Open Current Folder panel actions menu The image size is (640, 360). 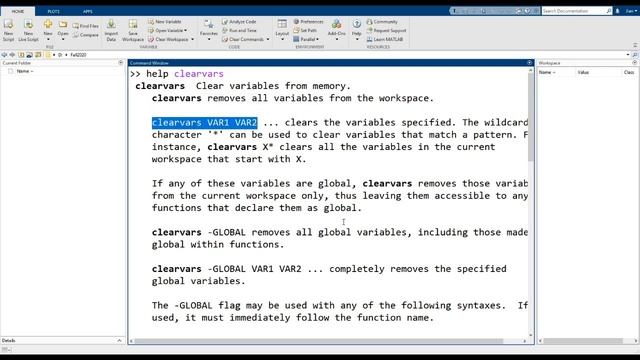pos(120,63)
